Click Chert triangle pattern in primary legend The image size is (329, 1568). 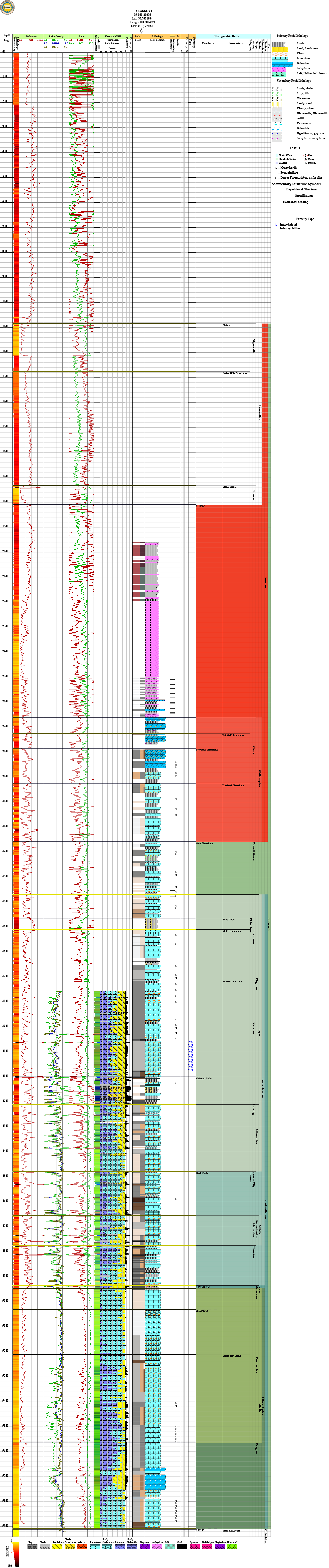[x=280, y=54]
